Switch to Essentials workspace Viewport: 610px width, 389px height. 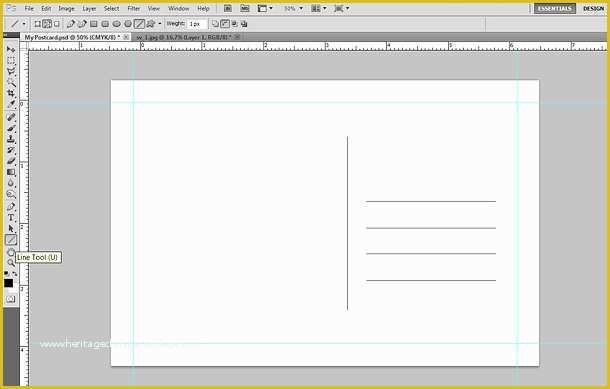pyautogui.click(x=555, y=8)
